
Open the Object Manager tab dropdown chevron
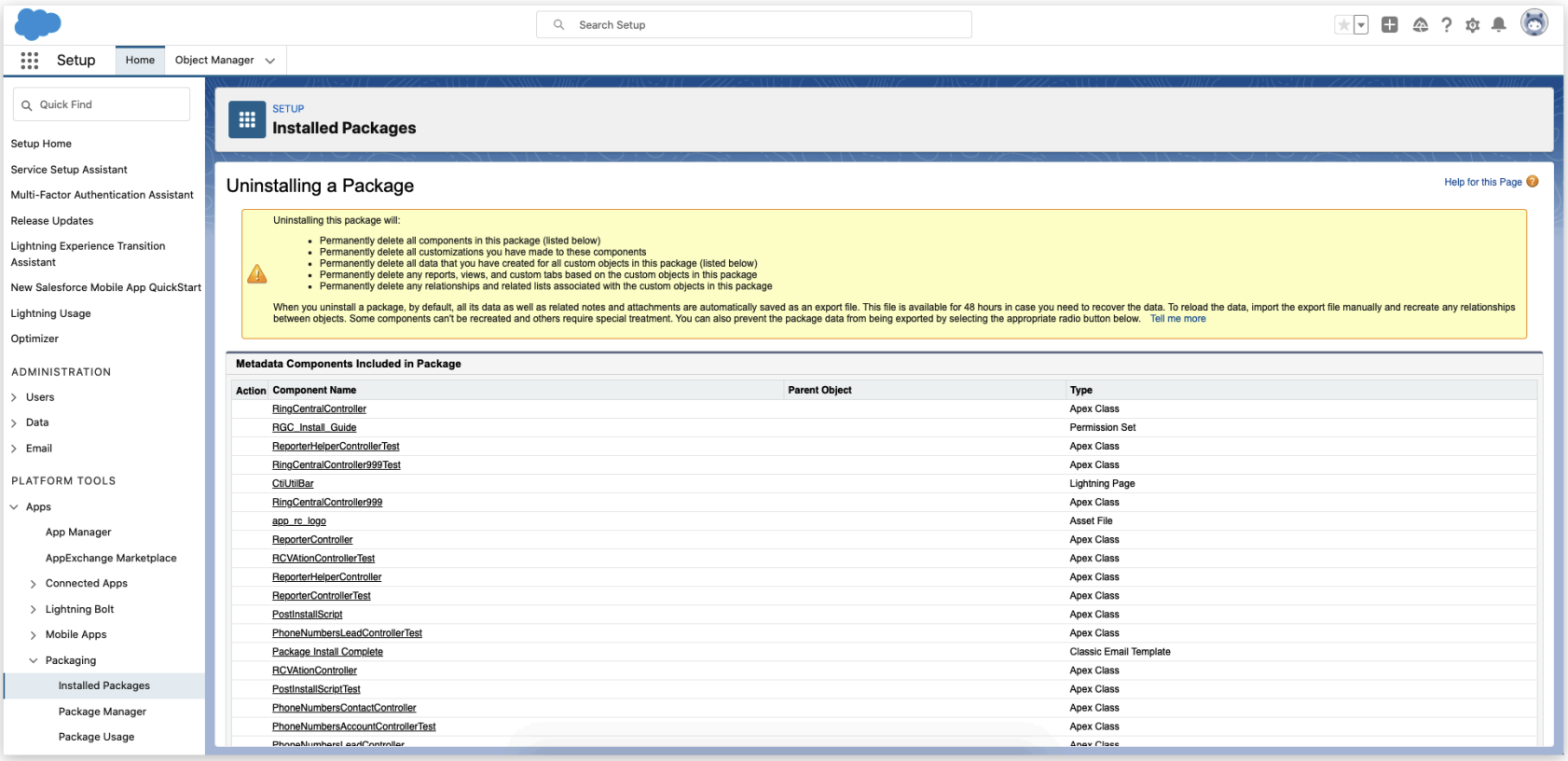tap(270, 61)
